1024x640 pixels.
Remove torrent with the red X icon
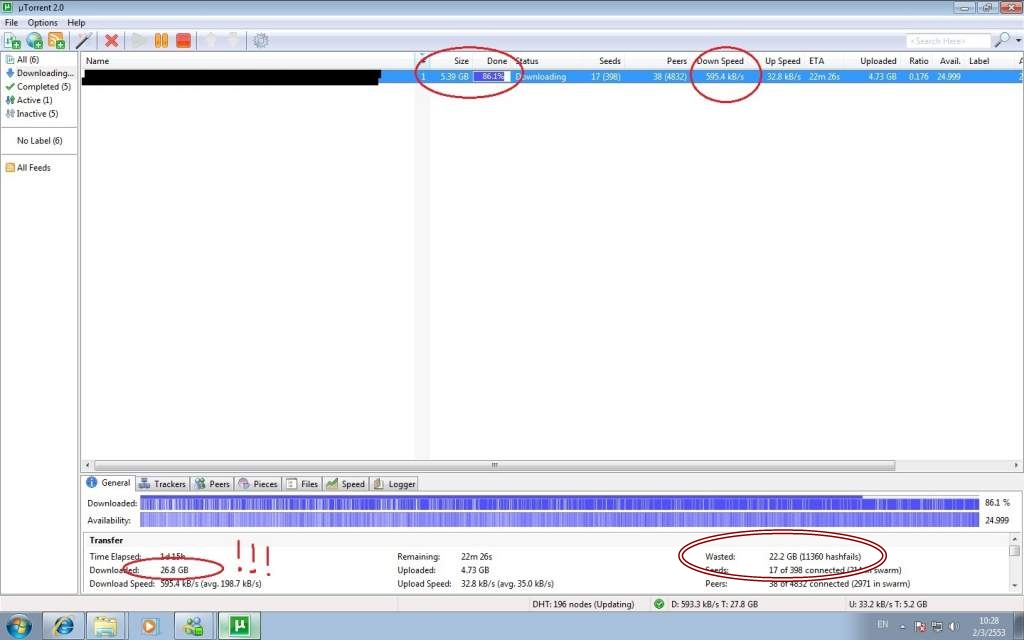point(112,40)
